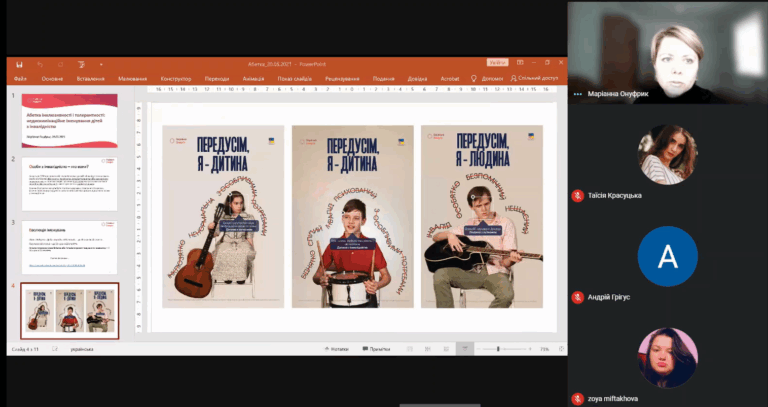Click the Undo arrow in quick access toolbar
This screenshot has width=768, height=407.
click(41, 63)
